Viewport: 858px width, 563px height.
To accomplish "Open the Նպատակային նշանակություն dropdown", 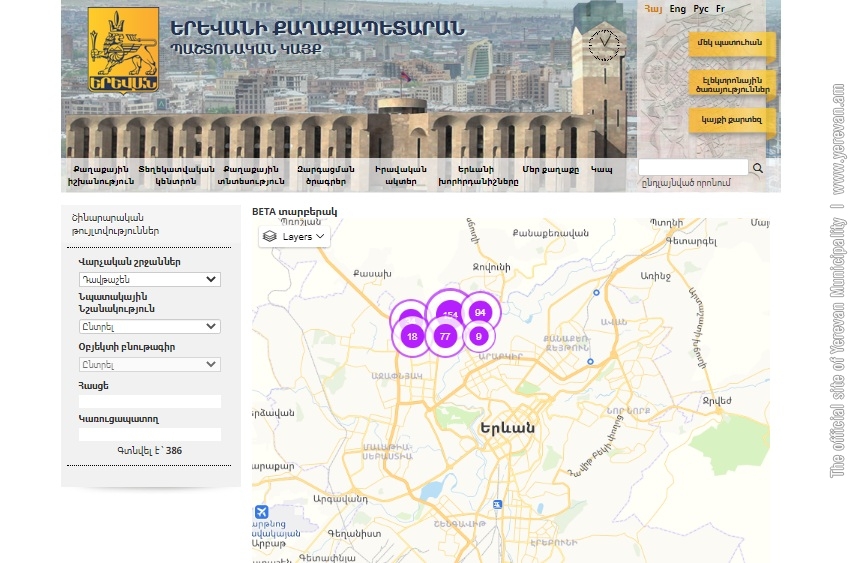I will click(149, 327).
